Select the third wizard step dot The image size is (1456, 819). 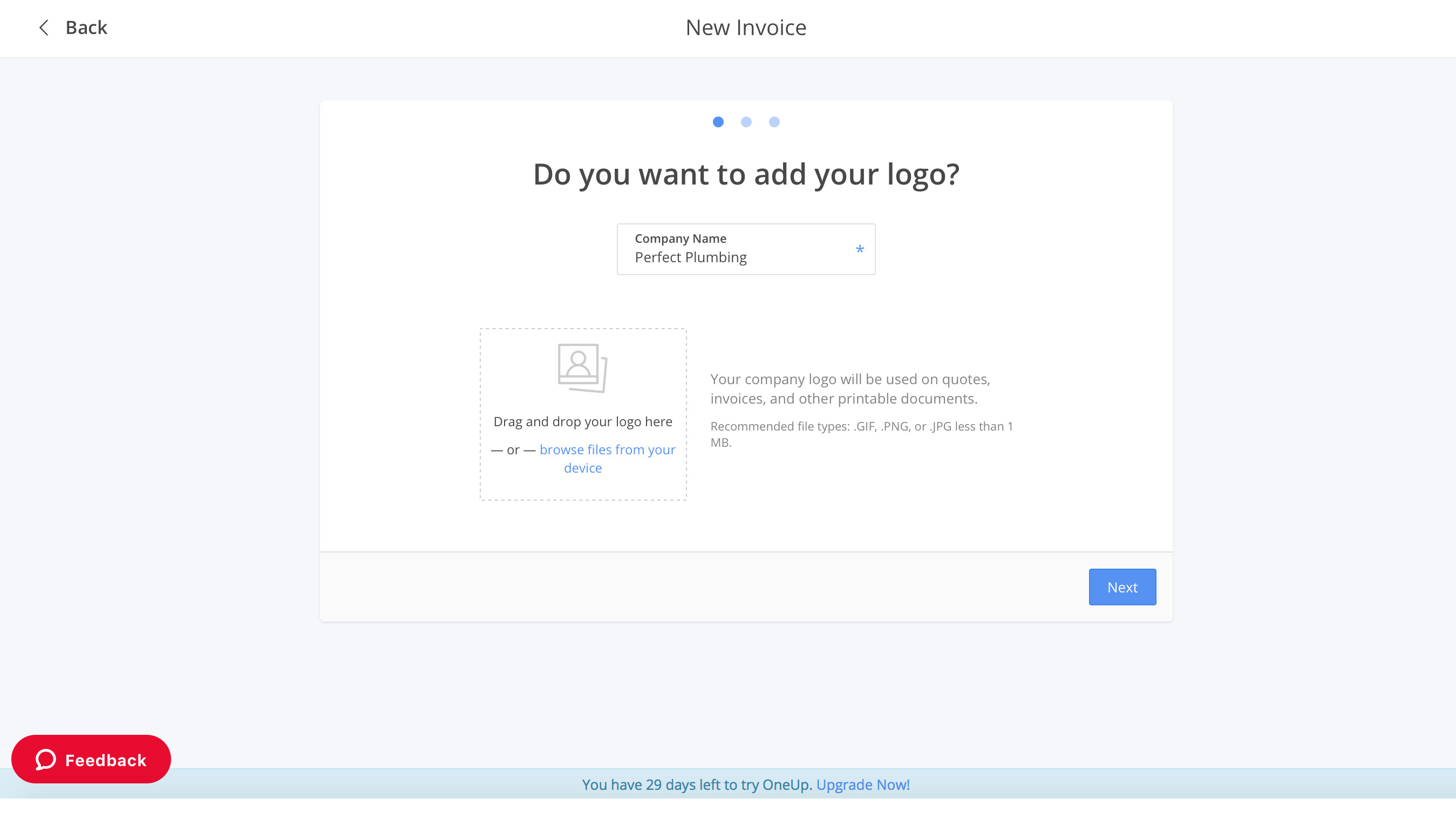click(774, 121)
